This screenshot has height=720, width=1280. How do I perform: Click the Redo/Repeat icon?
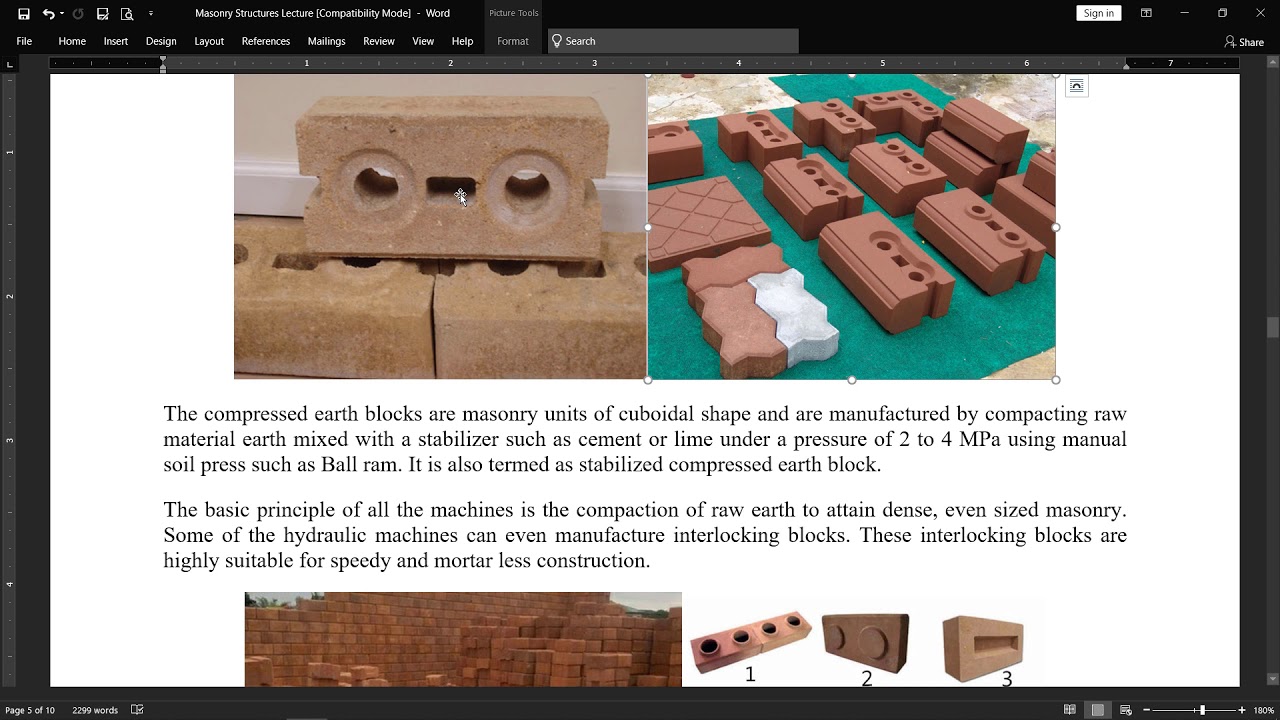pos(78,14)
